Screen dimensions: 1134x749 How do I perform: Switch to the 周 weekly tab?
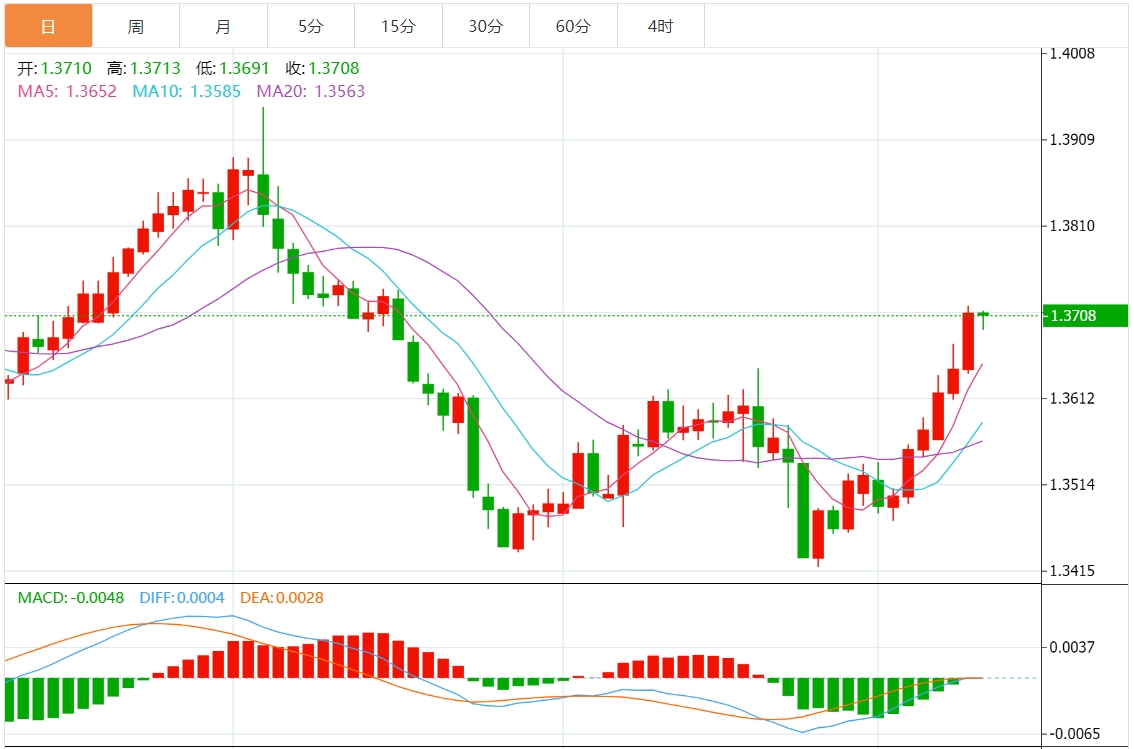136,26
